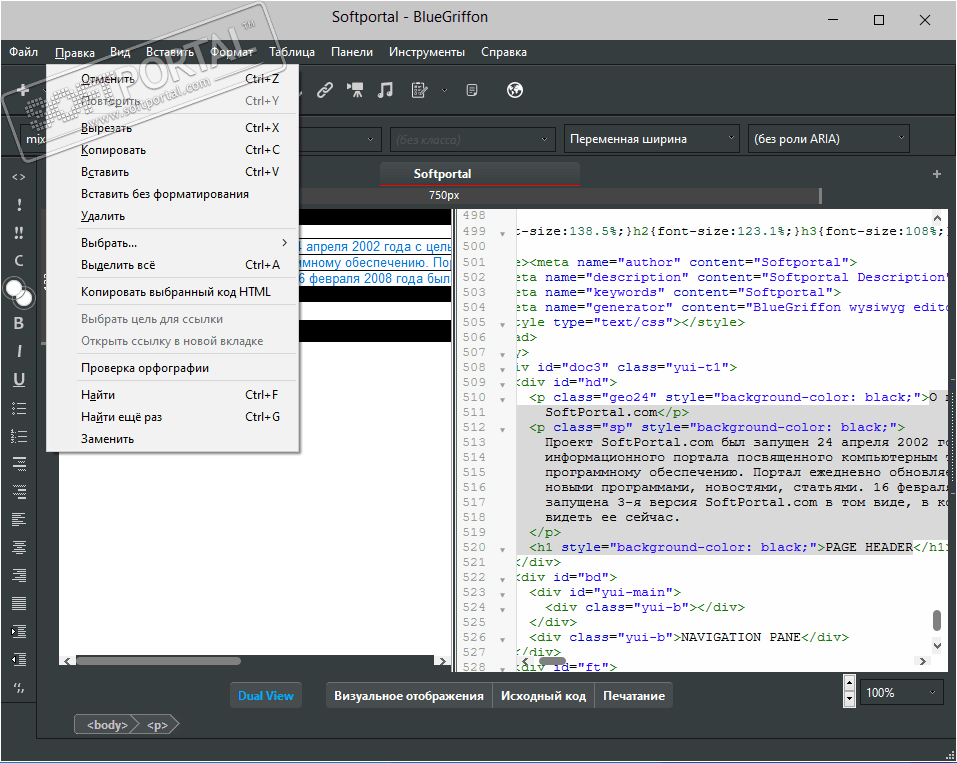Screen dimensions: 957x763
Task: Click the globe browser preview icon
Action: click(516, 90)
